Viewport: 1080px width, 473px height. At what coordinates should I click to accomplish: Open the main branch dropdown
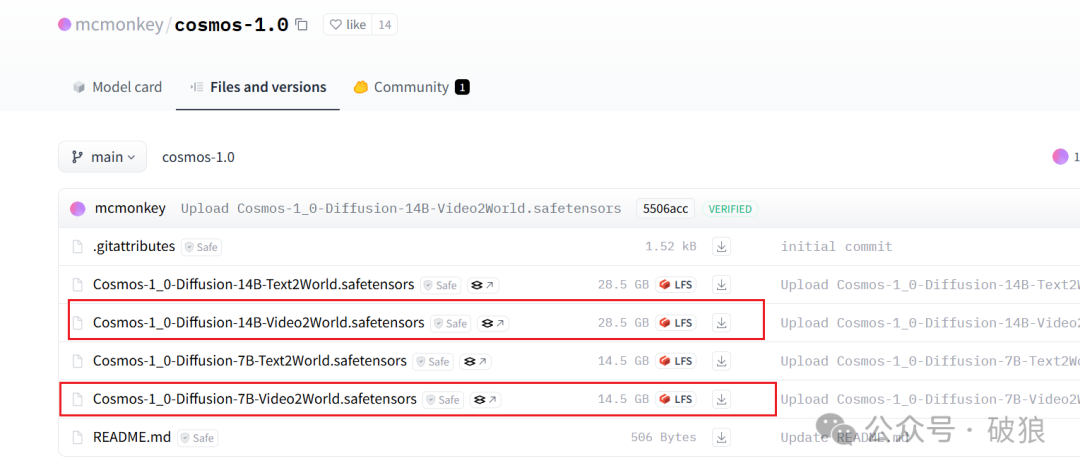tap(102, 157)
